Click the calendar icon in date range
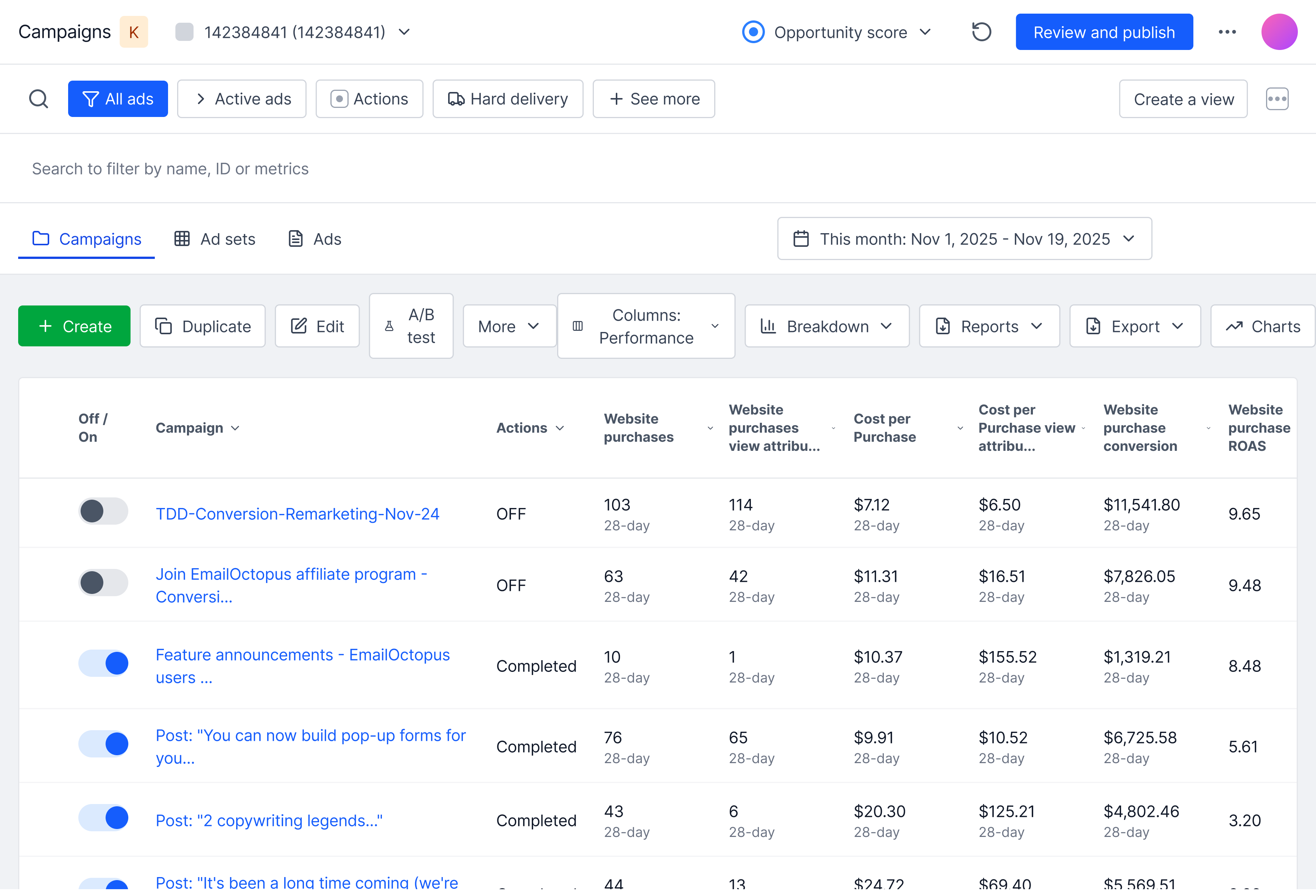1316x896 pixels. click(x=801, y=238)
